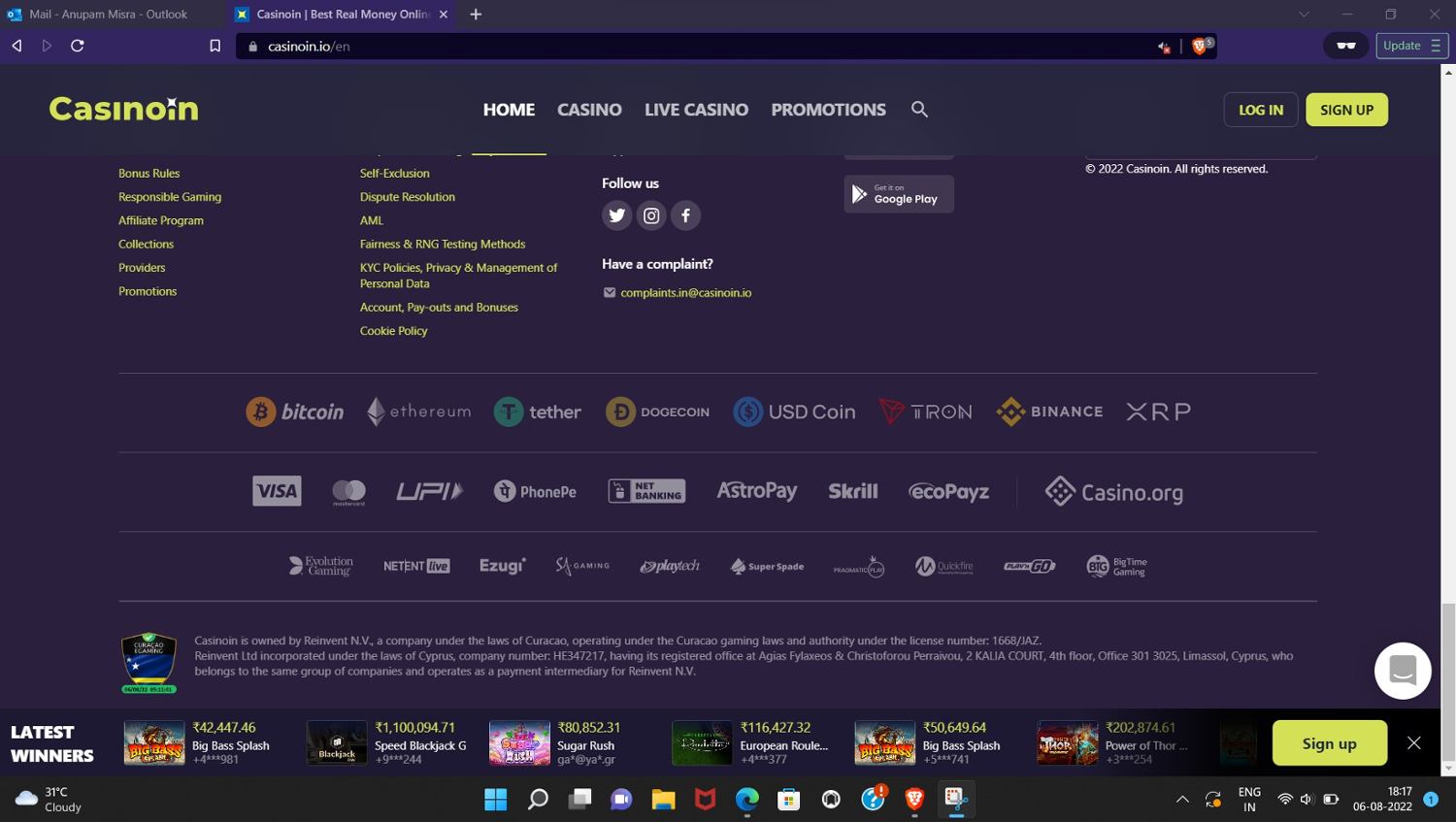Switch to the Mail Outlook tab
Screen dimensions: 1456x822
pyautogui.click(x=108, y=15)
